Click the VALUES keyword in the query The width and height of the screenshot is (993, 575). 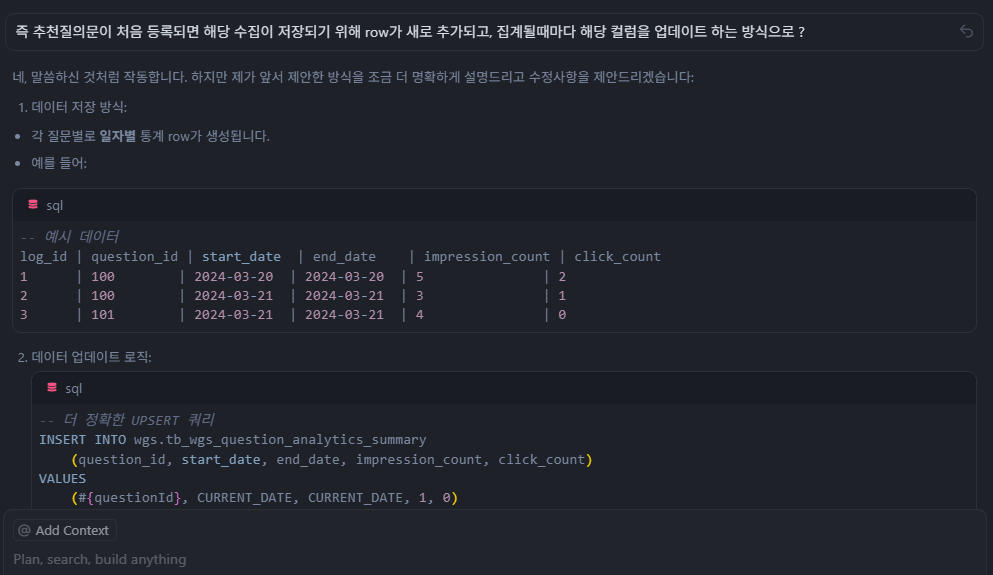62,478
